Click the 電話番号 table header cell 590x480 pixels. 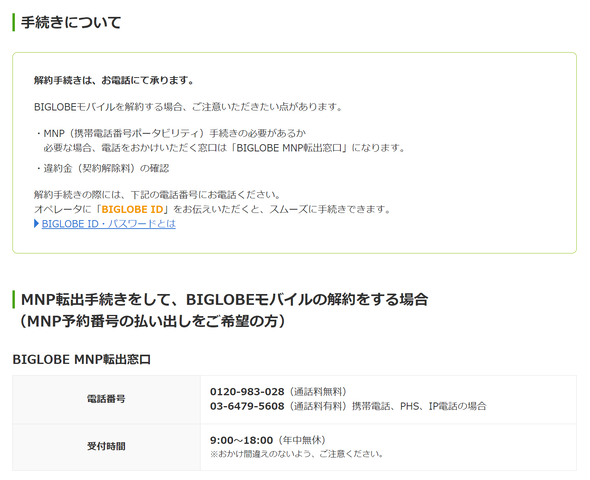point(106,399)
